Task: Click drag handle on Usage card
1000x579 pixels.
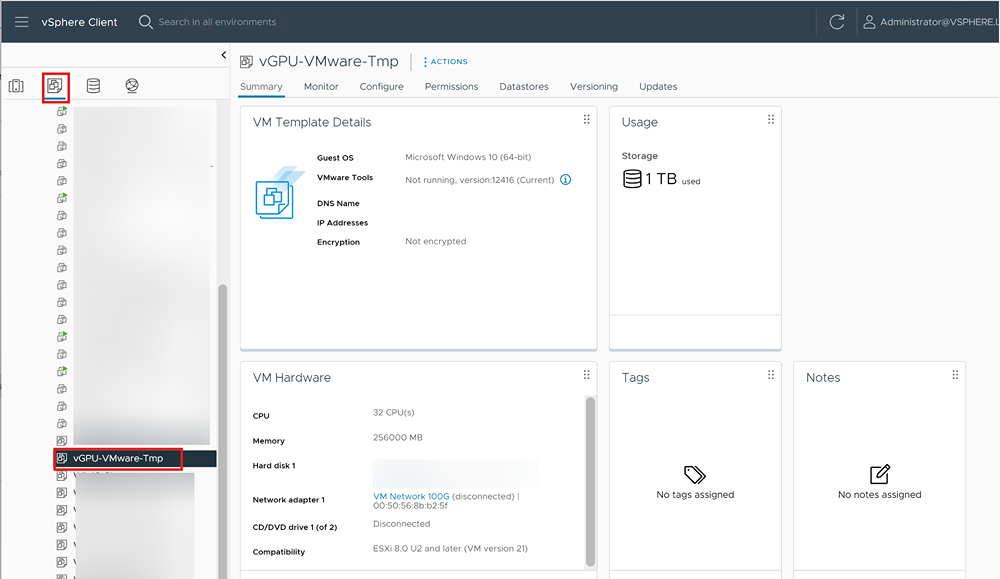Action: pyautogui.click(x=771, y=120)
